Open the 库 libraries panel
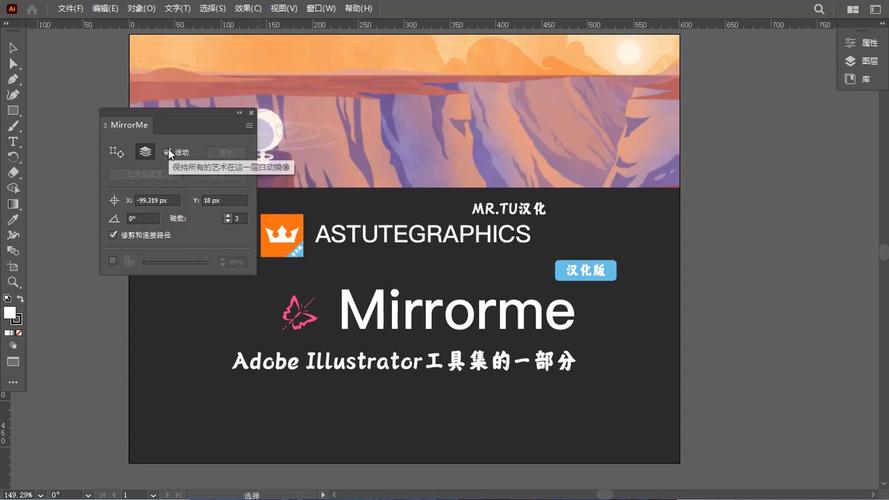 857,79
